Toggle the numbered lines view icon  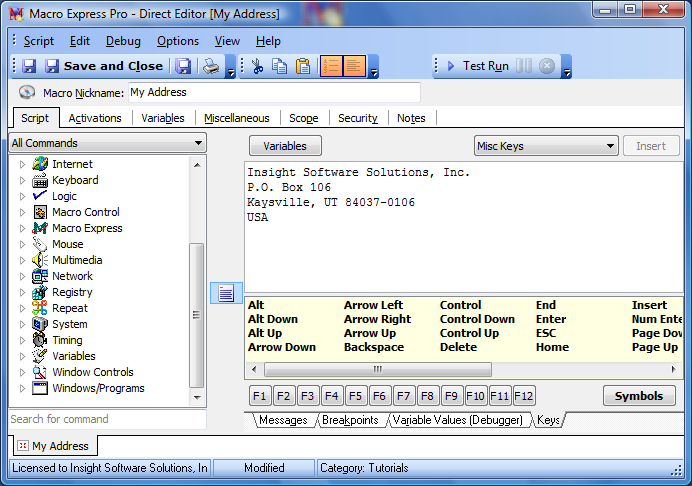(331, 66)
